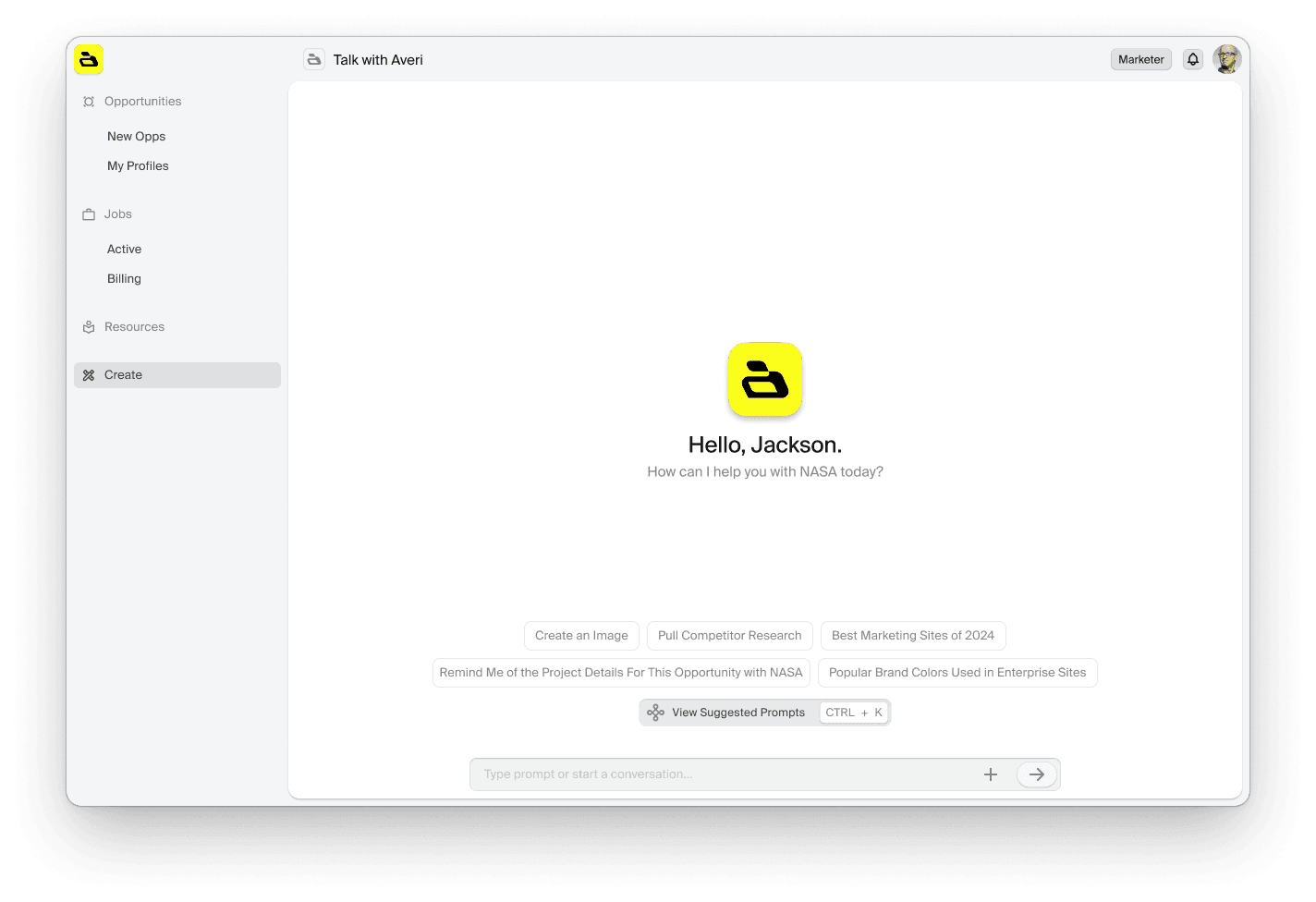Click the CTRL + K shortcut badge
Viewport: 1316px width, 902px height.
[854, 713]
